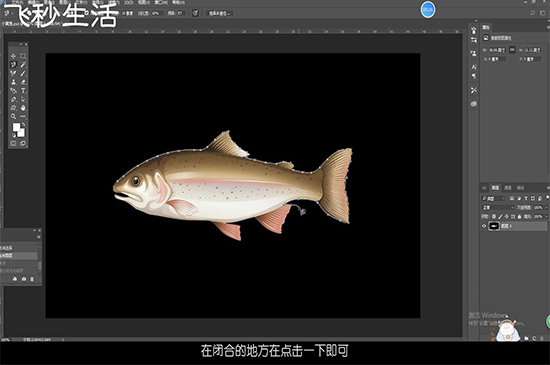
Task: Select the fish layer thumbnail
Action: click(x=494, y=226)
